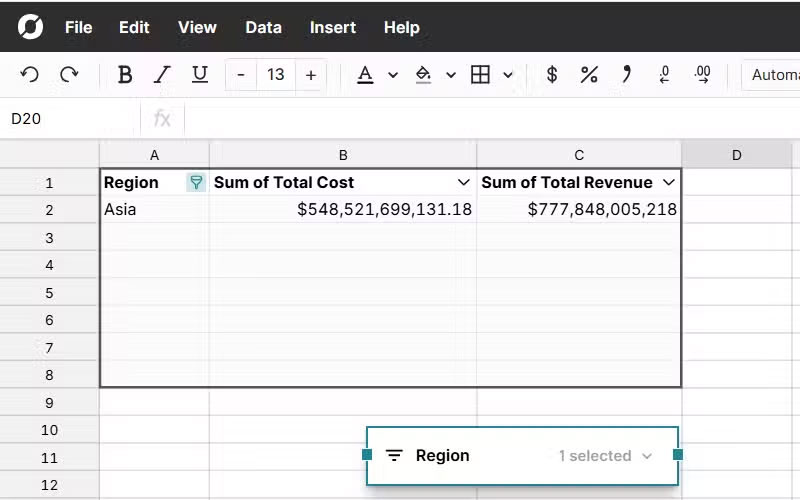
Task: Decrease decimal places
Action: 664,75
